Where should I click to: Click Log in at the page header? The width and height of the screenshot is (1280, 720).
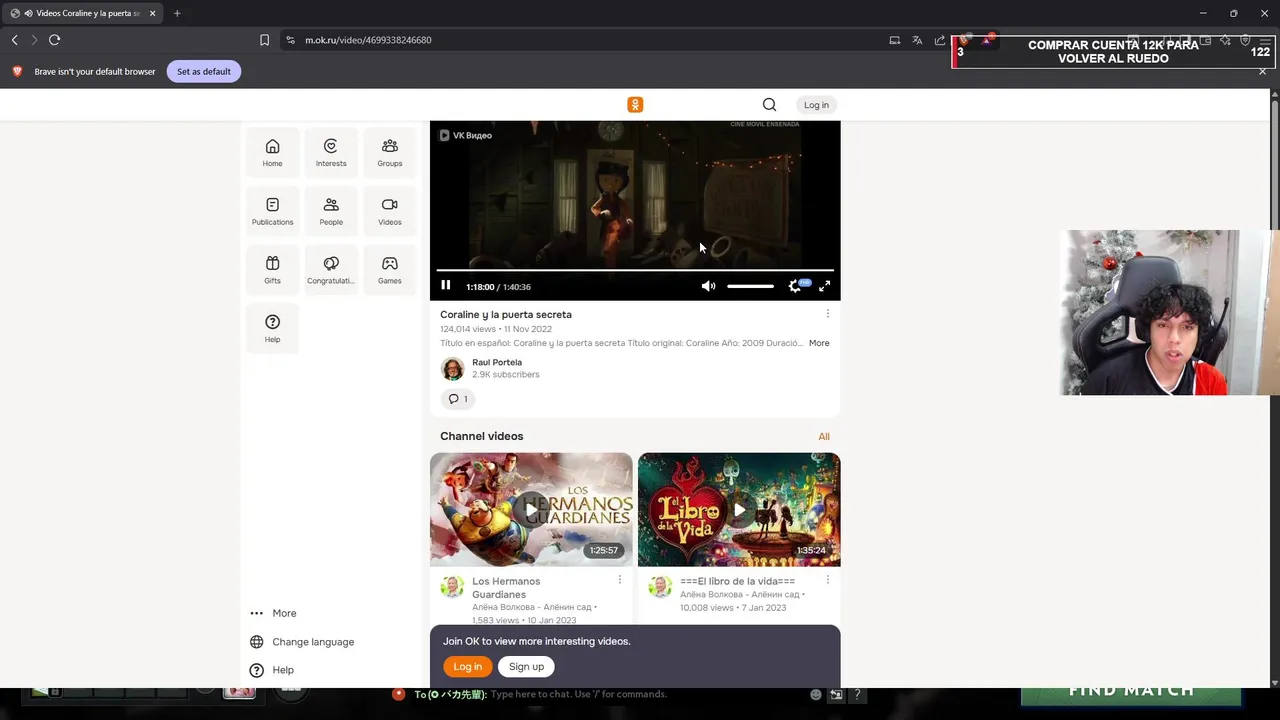tap(816, 105)
